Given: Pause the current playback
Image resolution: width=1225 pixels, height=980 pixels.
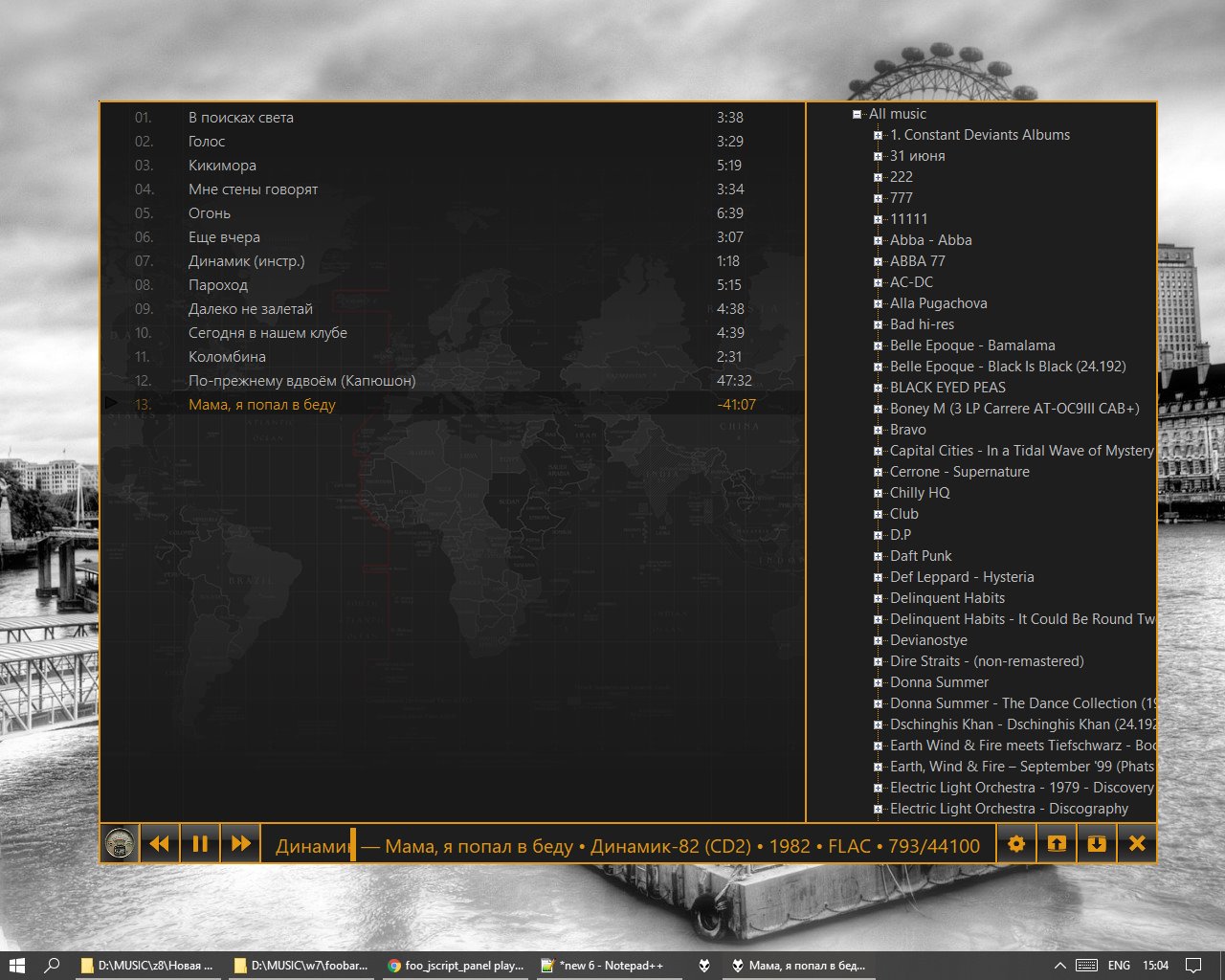Looking at the screenshot, I should [x=200, y=844].
